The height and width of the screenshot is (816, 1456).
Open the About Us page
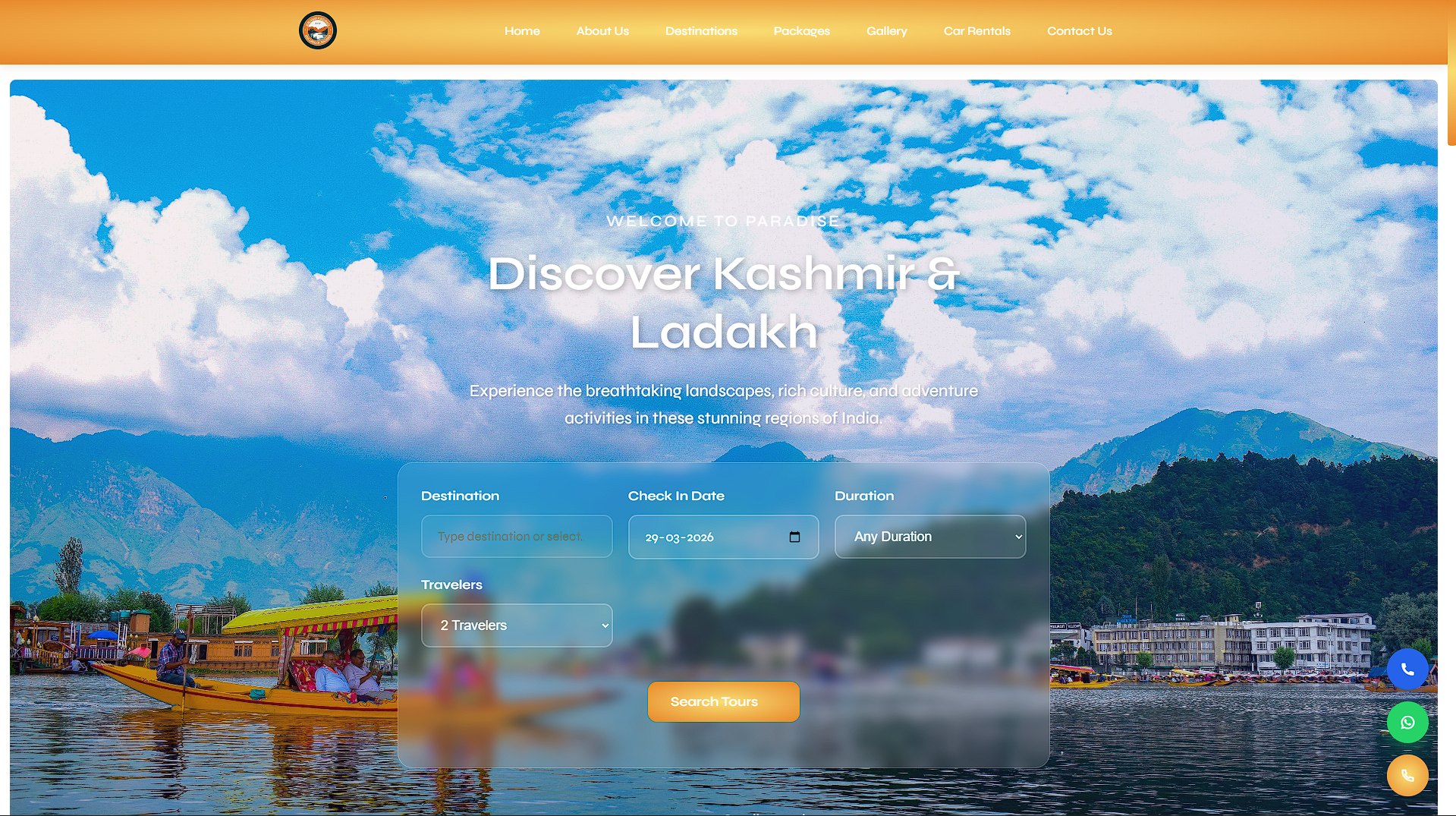(x=602, y=31)
